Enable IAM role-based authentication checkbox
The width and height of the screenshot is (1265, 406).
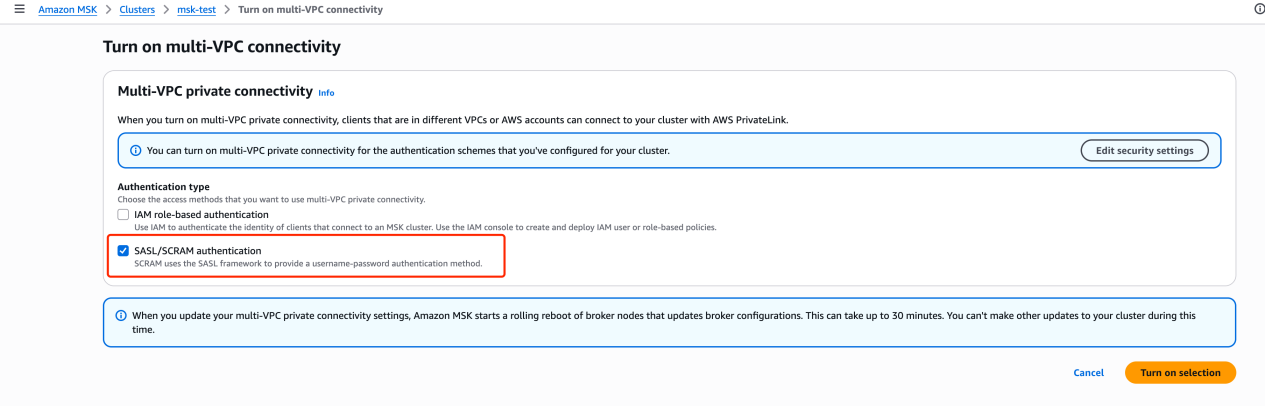(123, 214)
